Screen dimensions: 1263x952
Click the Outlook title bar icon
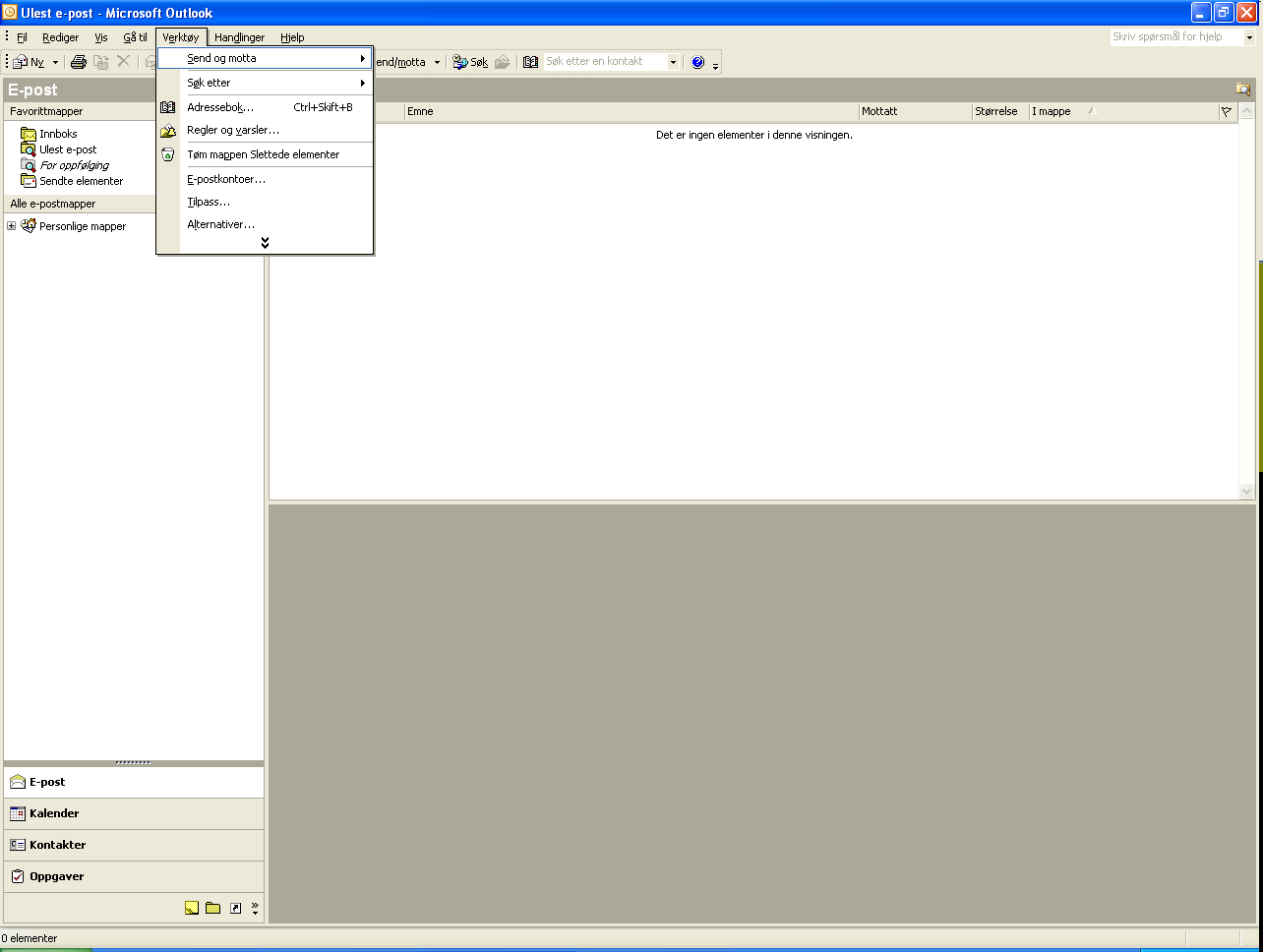[x=10, y=12]
